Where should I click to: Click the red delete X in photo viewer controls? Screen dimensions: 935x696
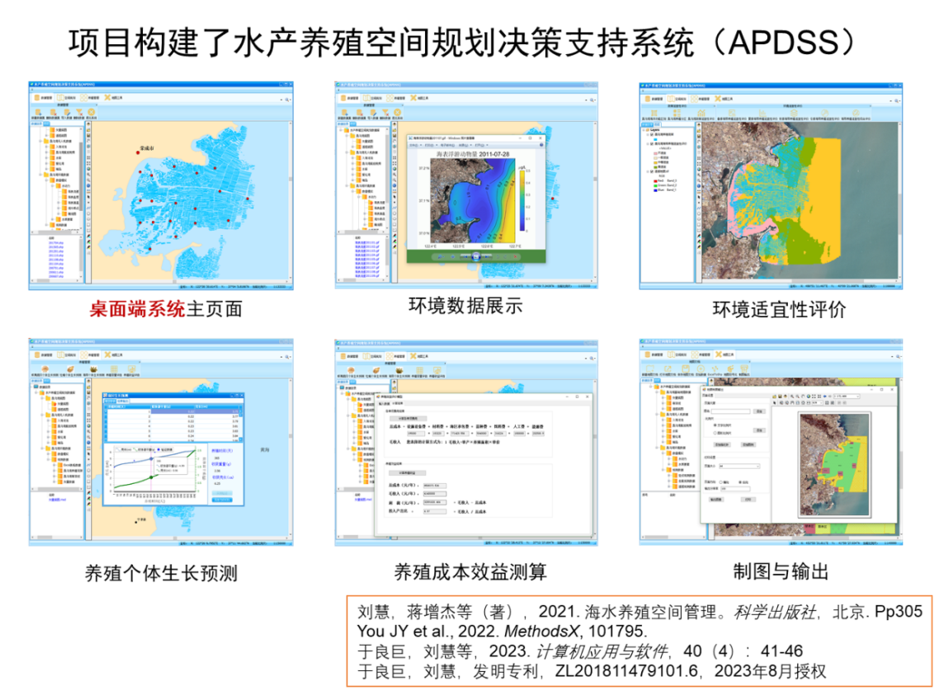point(517,257)
